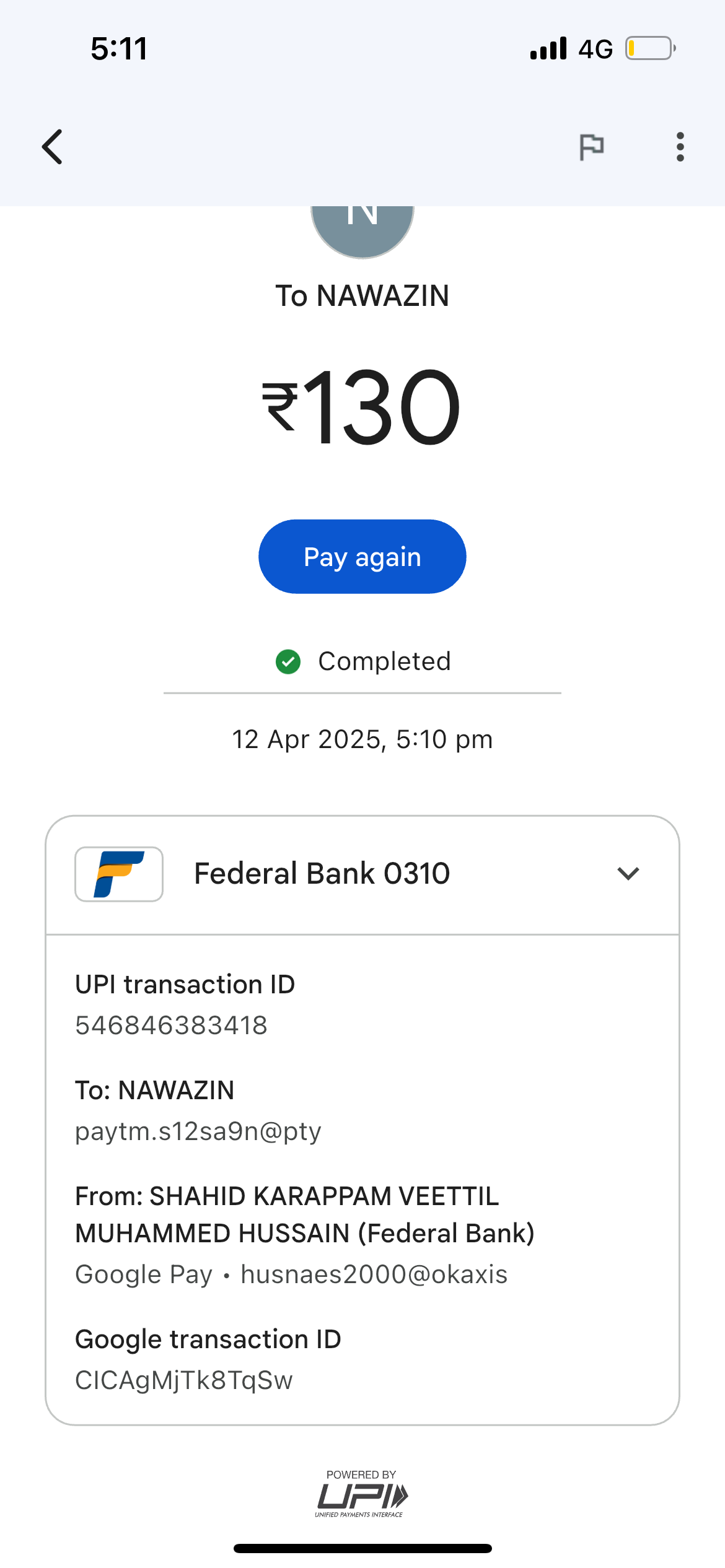Tap the cellular signal bars icon
The image size is (725, 1568).
548,48
